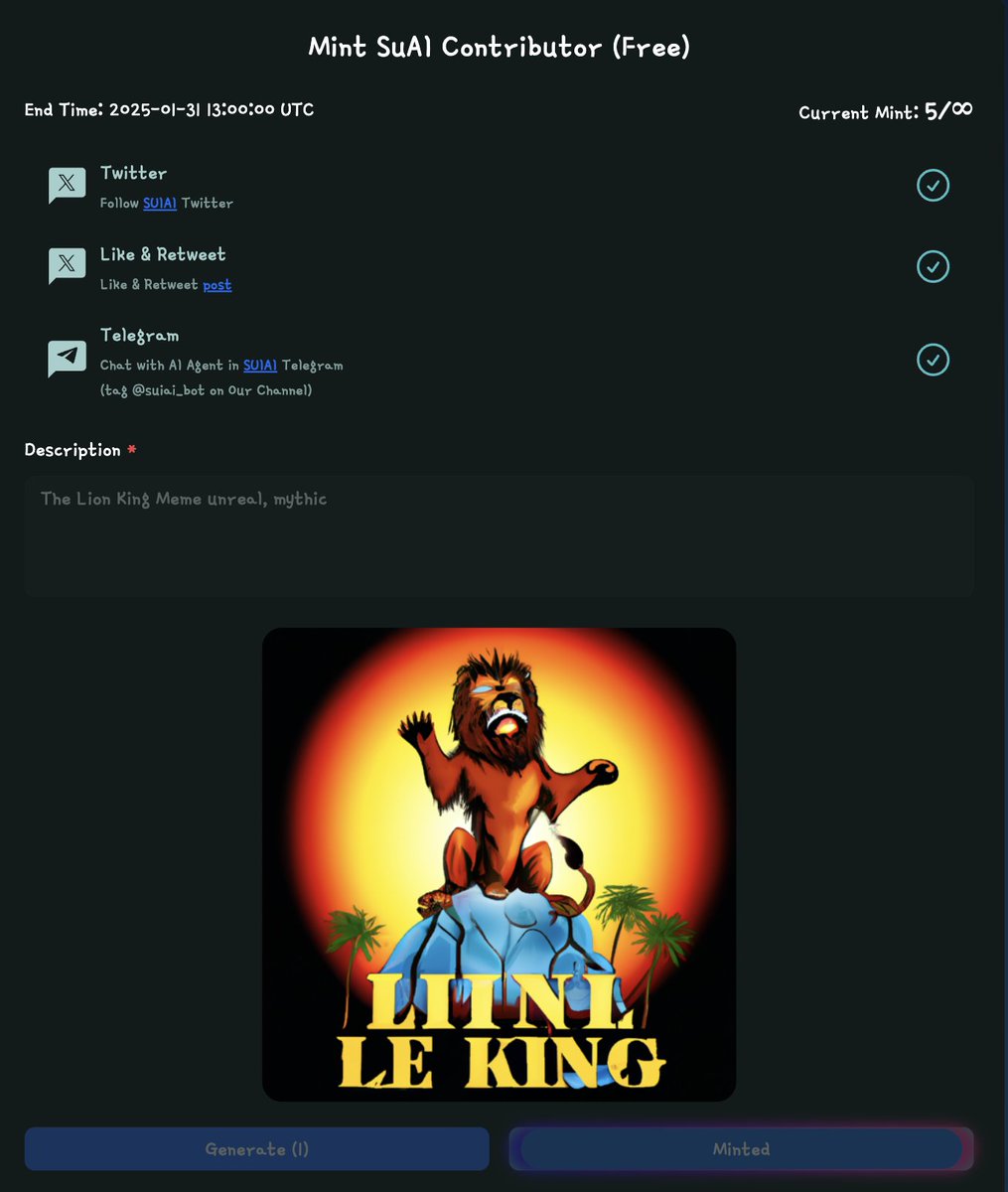Click the Minted button
This screenshot has width=1008, height=1192.
click(x=741, y=1149)
